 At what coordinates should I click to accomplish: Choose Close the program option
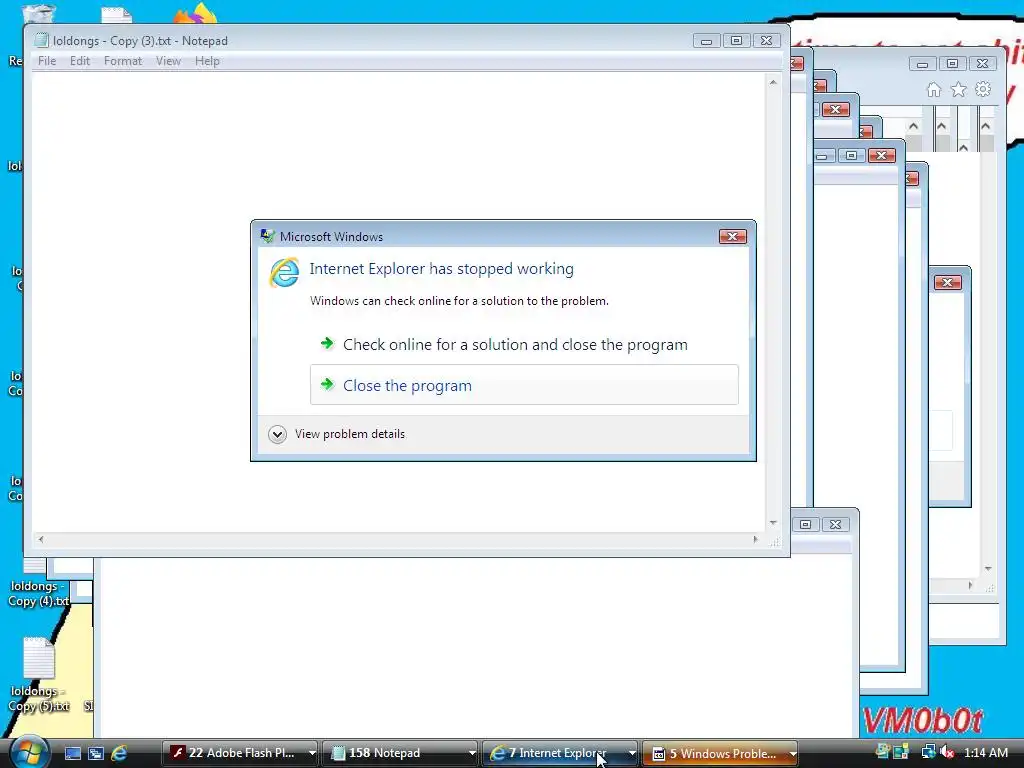524,385
